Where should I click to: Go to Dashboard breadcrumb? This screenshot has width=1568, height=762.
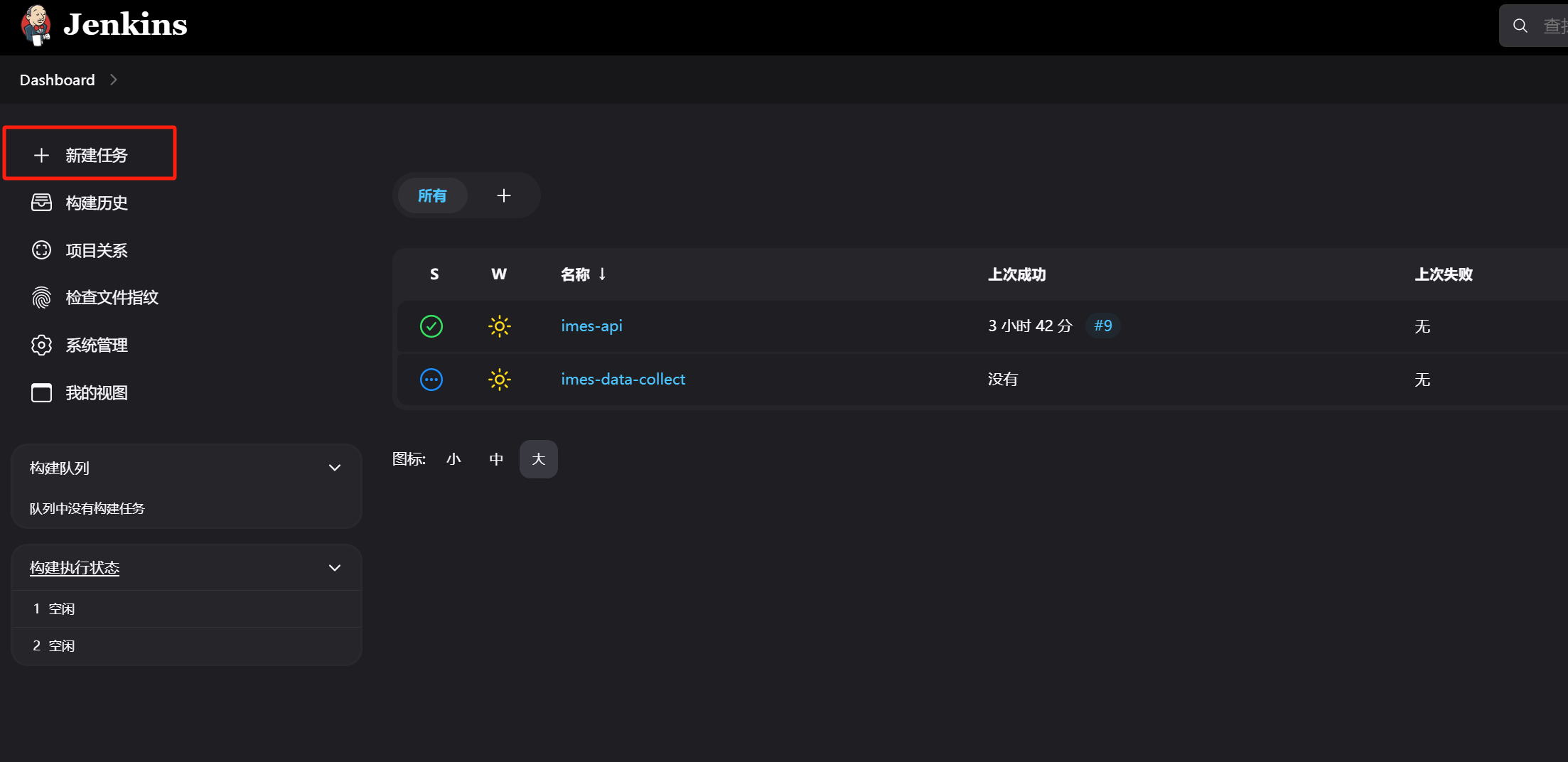tap(57, 80)
